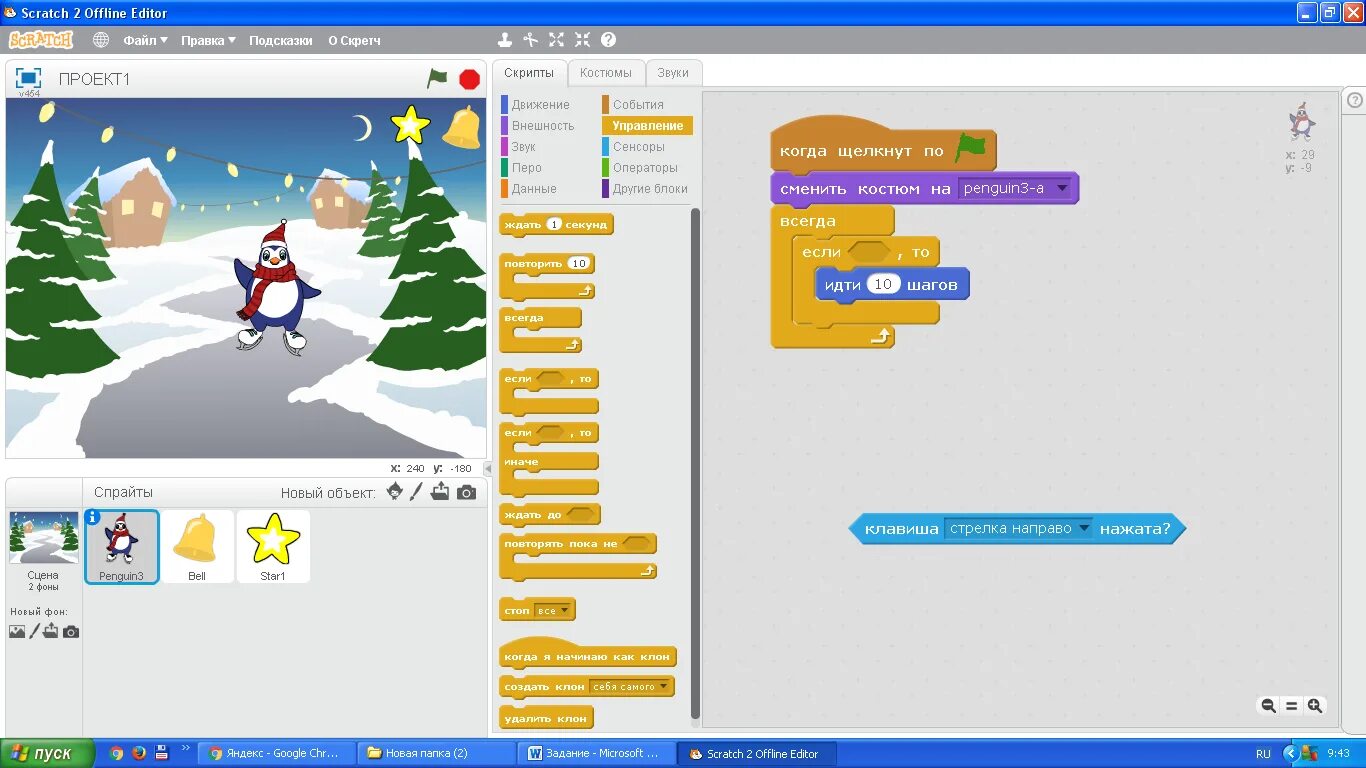Switch to the Скрипты tab
This screenshot has height=768, width=1366.
[529, 73]
